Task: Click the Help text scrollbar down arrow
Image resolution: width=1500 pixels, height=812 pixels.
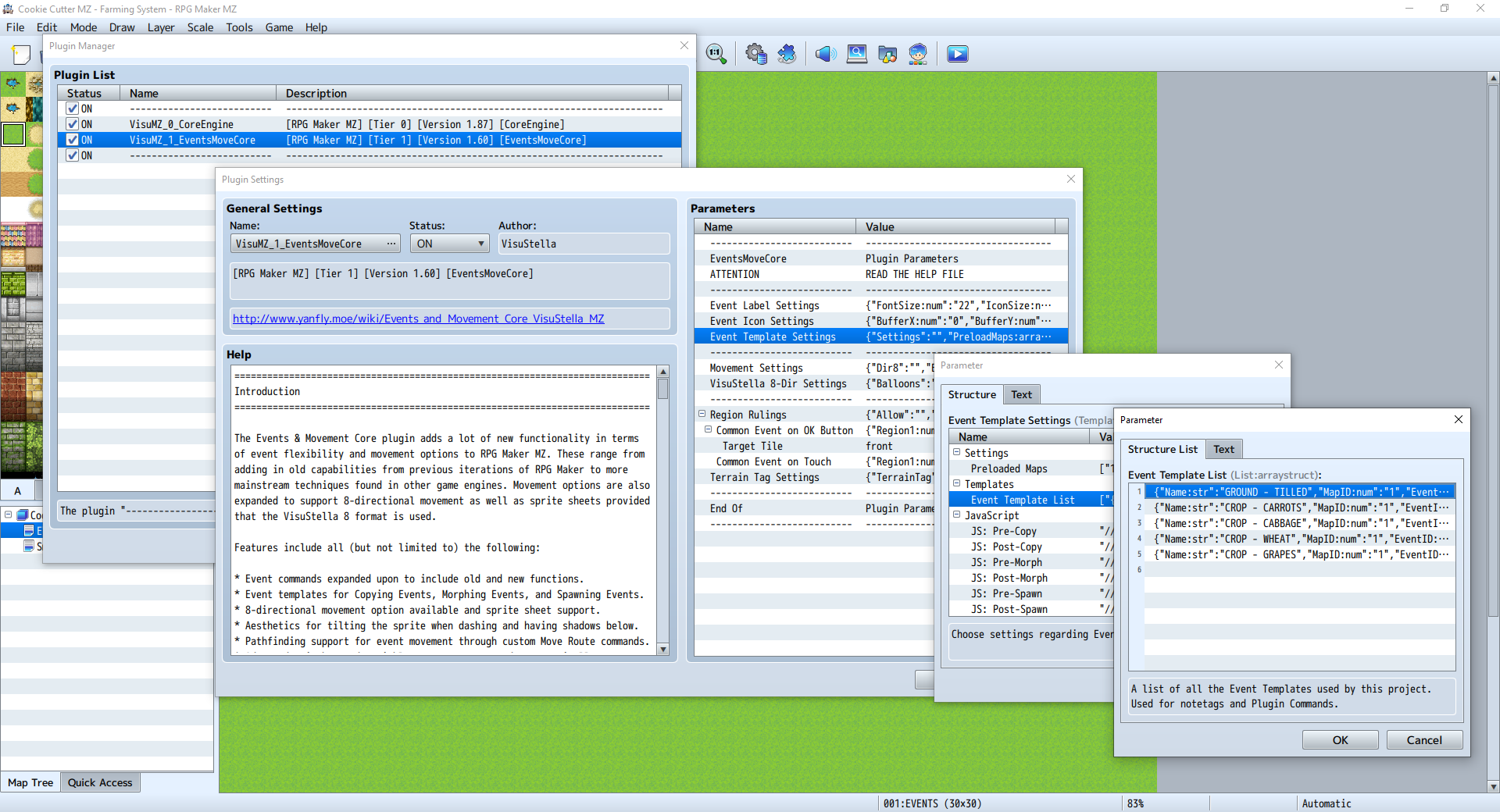Action: click(x=663, y=649)
